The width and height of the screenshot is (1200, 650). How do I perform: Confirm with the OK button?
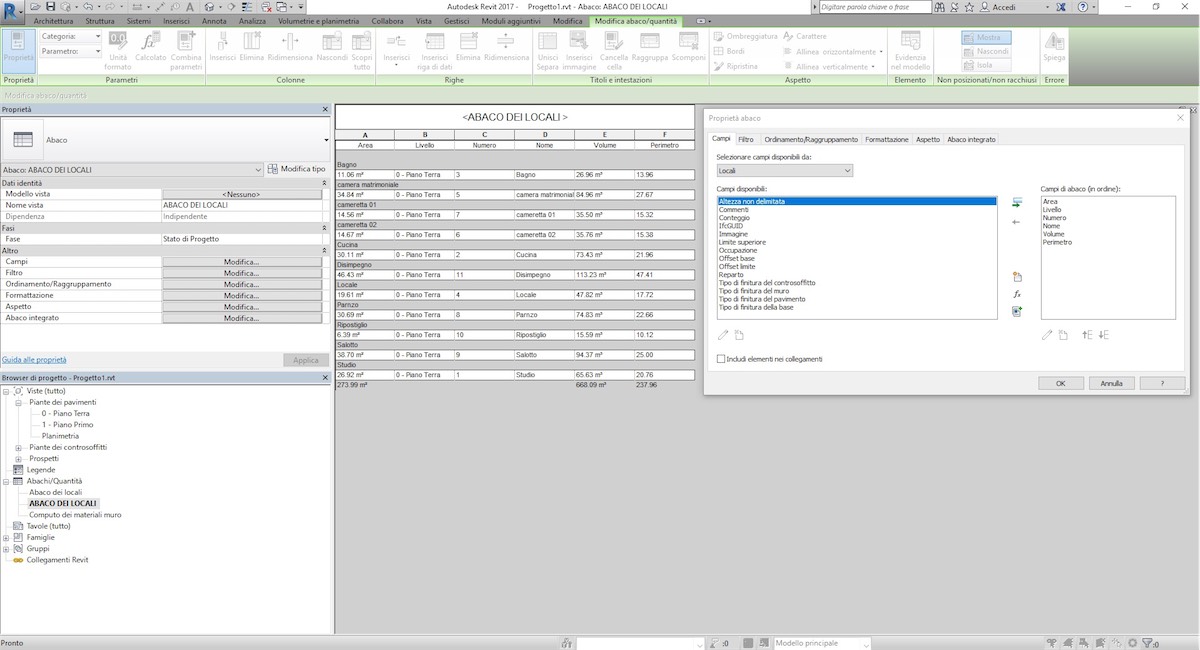click(1060, 383)
